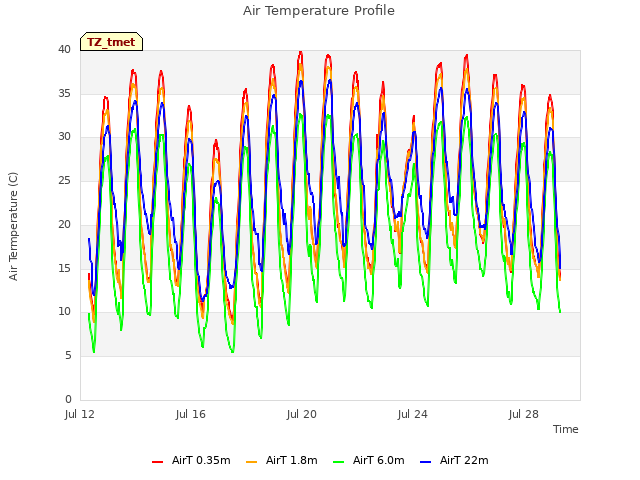Screen dimensions: 640x480
Task: Click the Jul 24 x-axis tick label
Action: pos(413,414)
